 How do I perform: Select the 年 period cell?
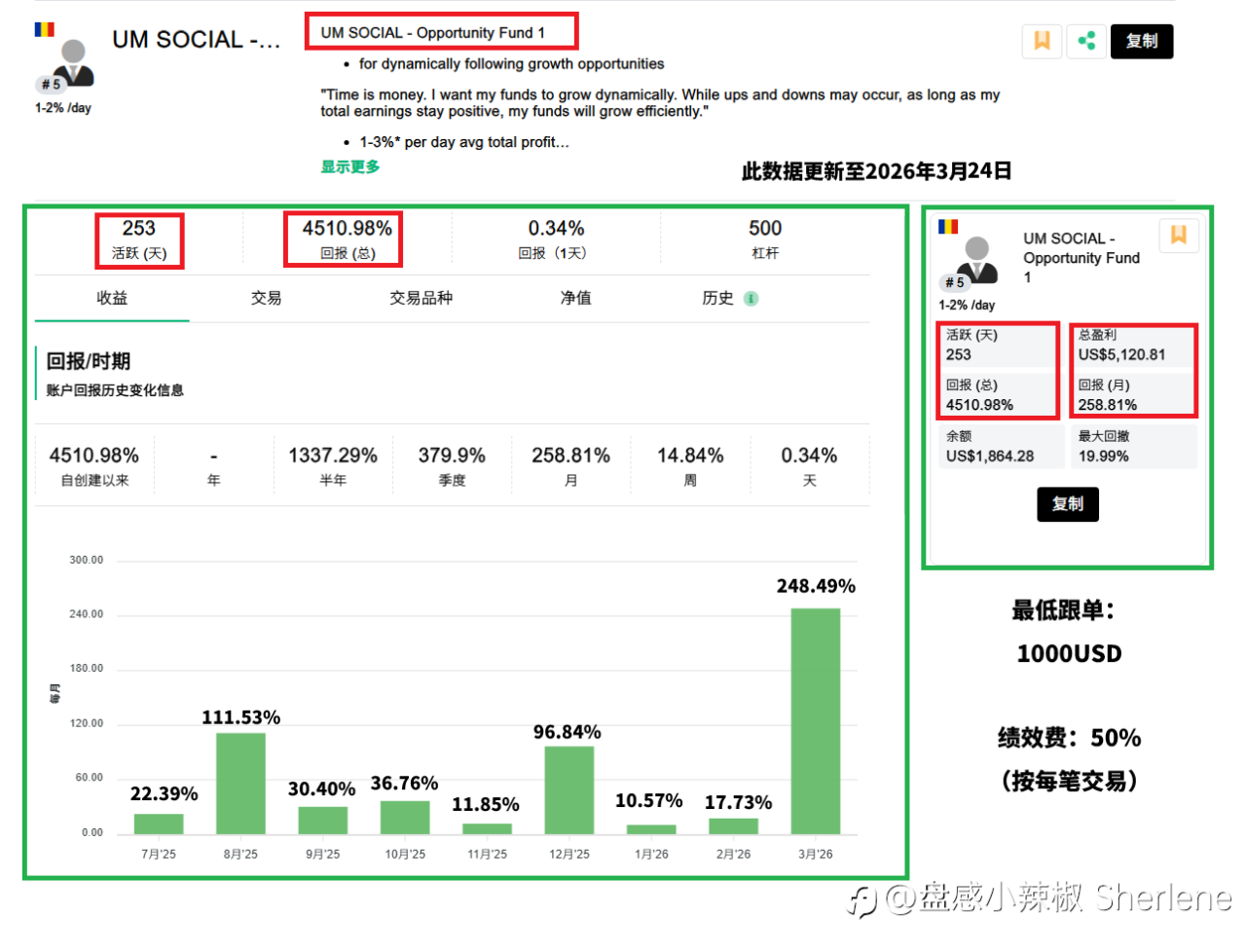(213, 466)
